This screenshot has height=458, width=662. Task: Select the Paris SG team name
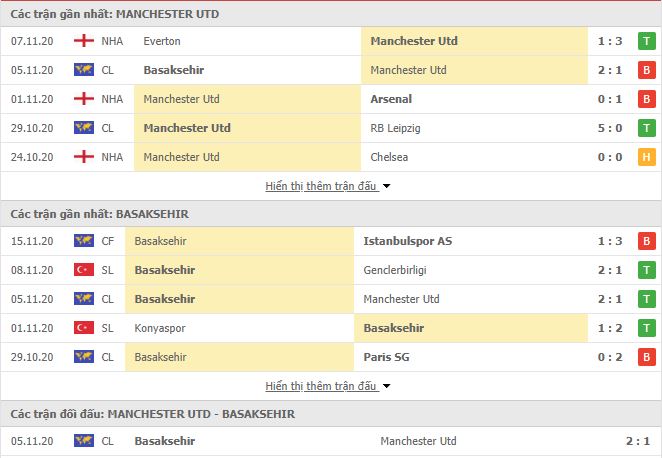(x=386, y=357)
